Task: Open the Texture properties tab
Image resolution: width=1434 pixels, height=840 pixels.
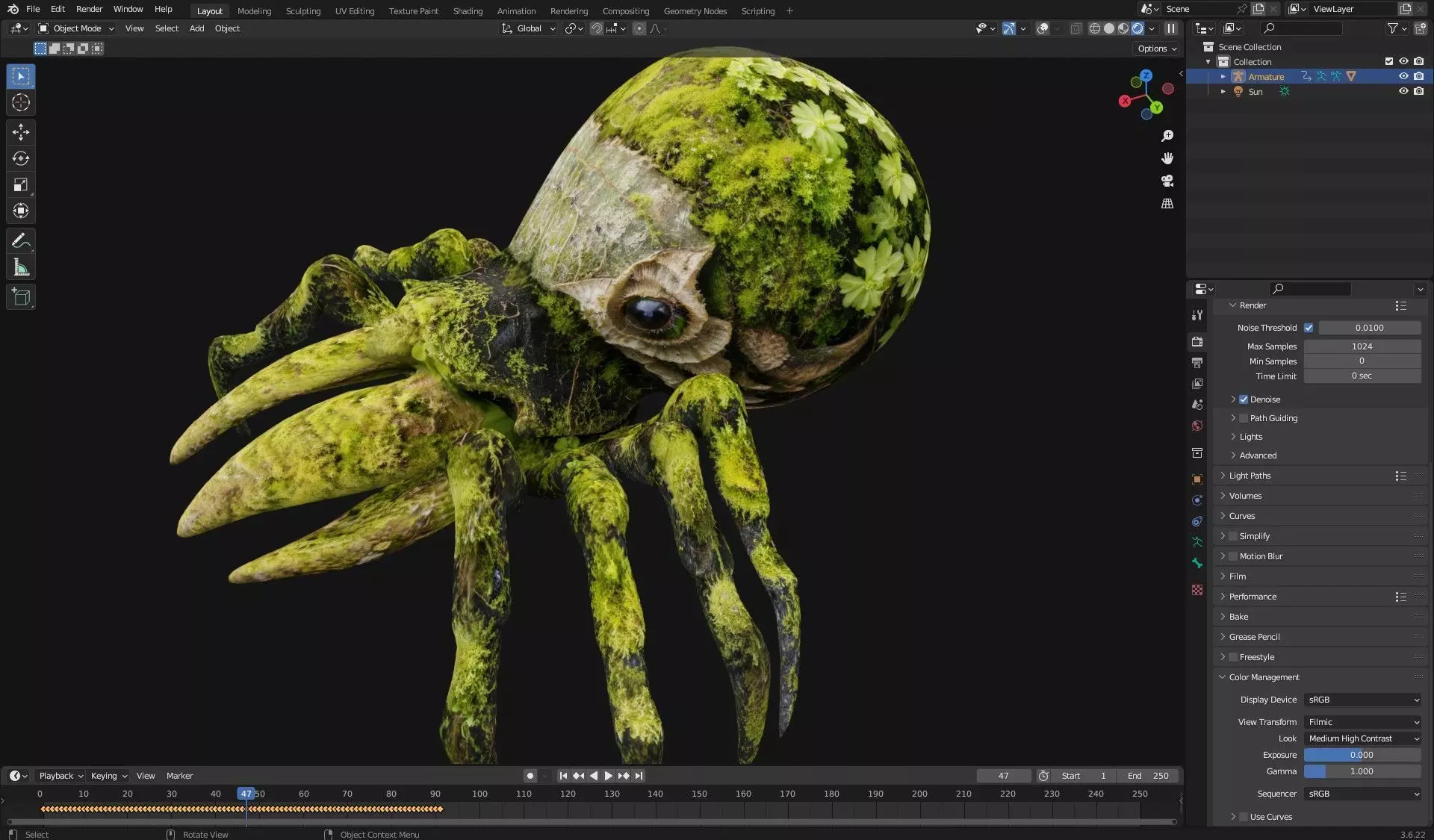Action: coord(1197,590)
